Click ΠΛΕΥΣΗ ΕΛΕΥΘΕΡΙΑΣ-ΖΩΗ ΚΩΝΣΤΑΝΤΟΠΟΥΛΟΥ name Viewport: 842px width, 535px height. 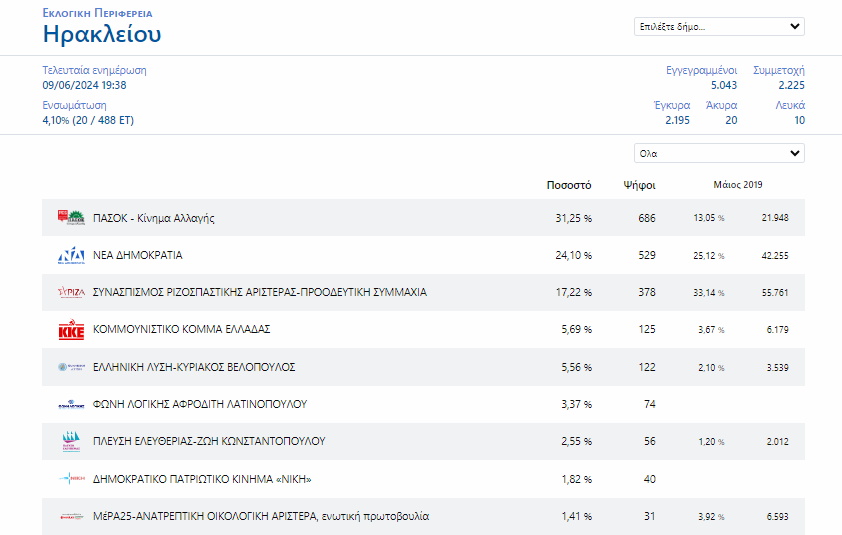[x=209, y=441]
